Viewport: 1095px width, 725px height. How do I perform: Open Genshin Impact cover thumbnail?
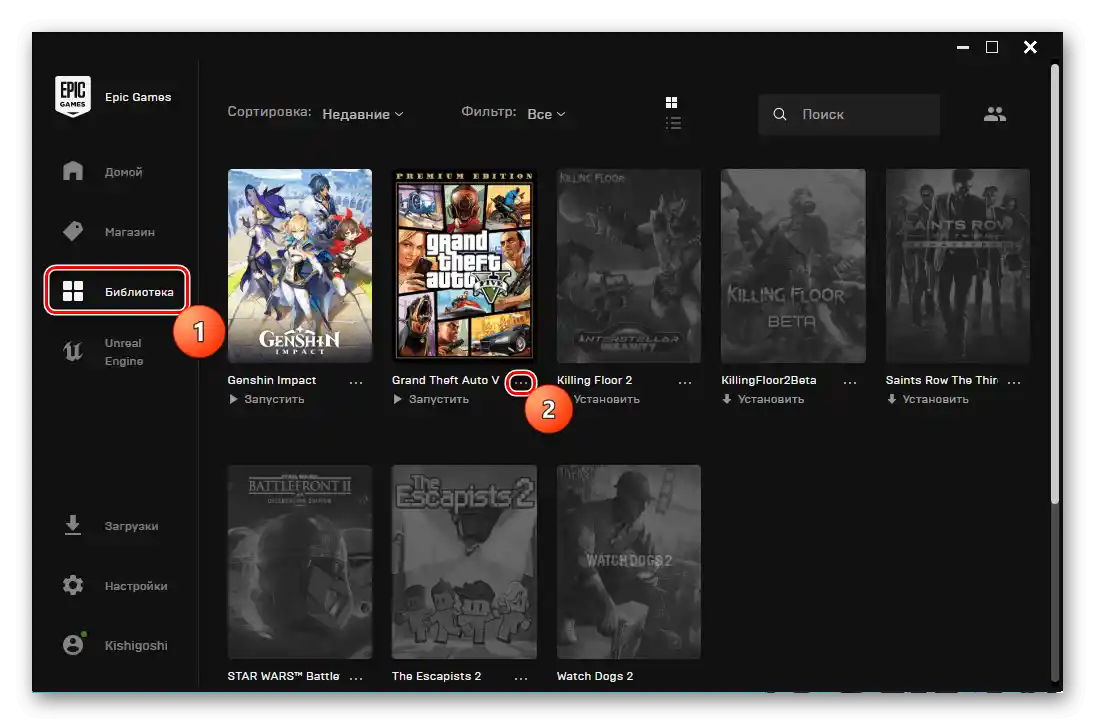click(x=300, y=265)
